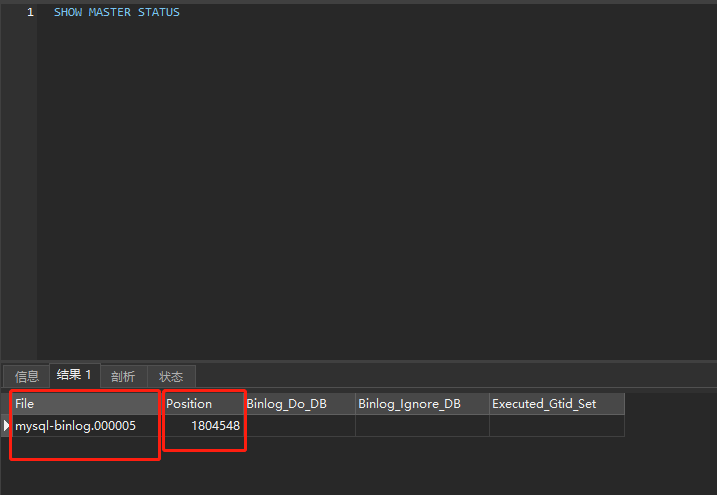717x495 pixels.
Task: Select the Binlog_Do_DB column header
Action: (x=299, y=404)
